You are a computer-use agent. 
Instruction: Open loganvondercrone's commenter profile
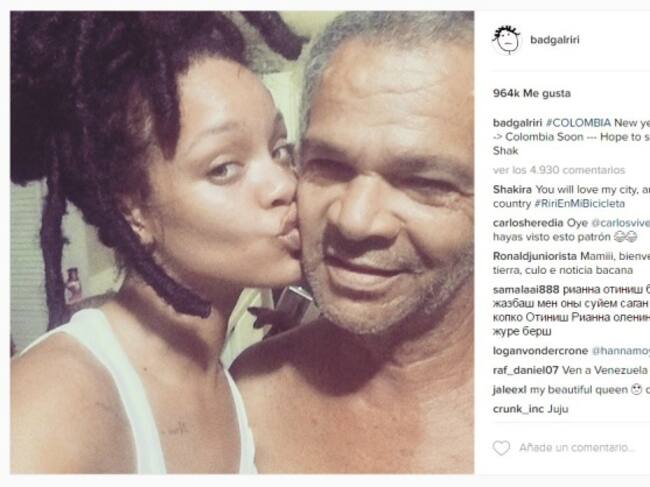[x=541, y=351]
